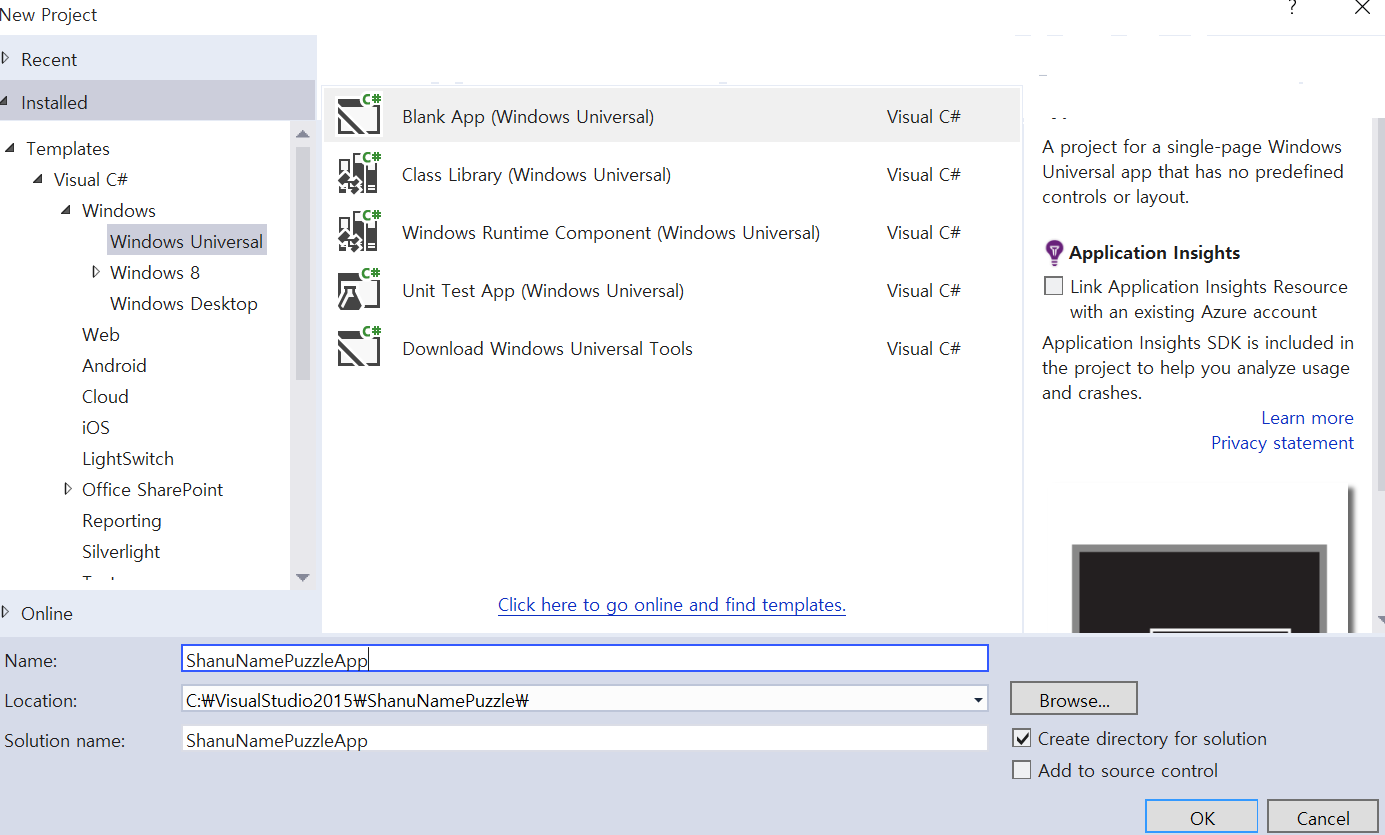1385x835 pixels.
Task: Click the tree scrollbar up arrow
Action: [x=303, y=133]
